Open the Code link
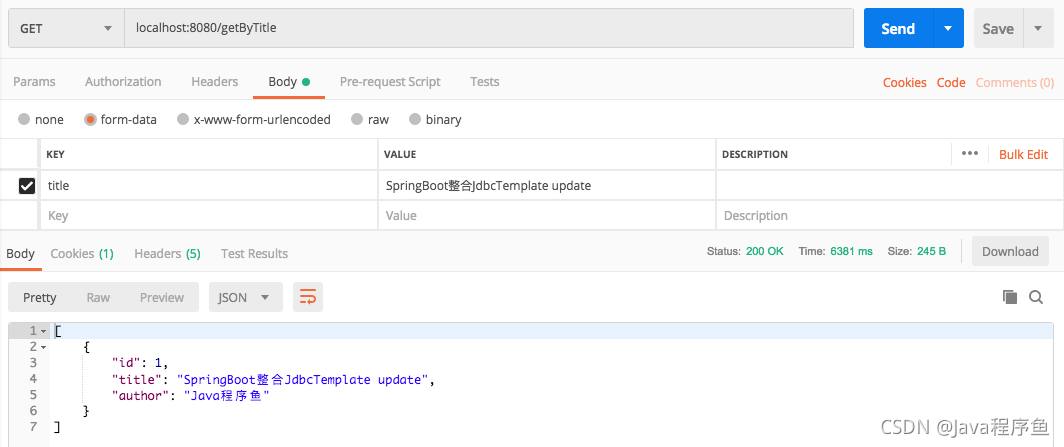Screen dimensions: 1064x447 point(951,82)
